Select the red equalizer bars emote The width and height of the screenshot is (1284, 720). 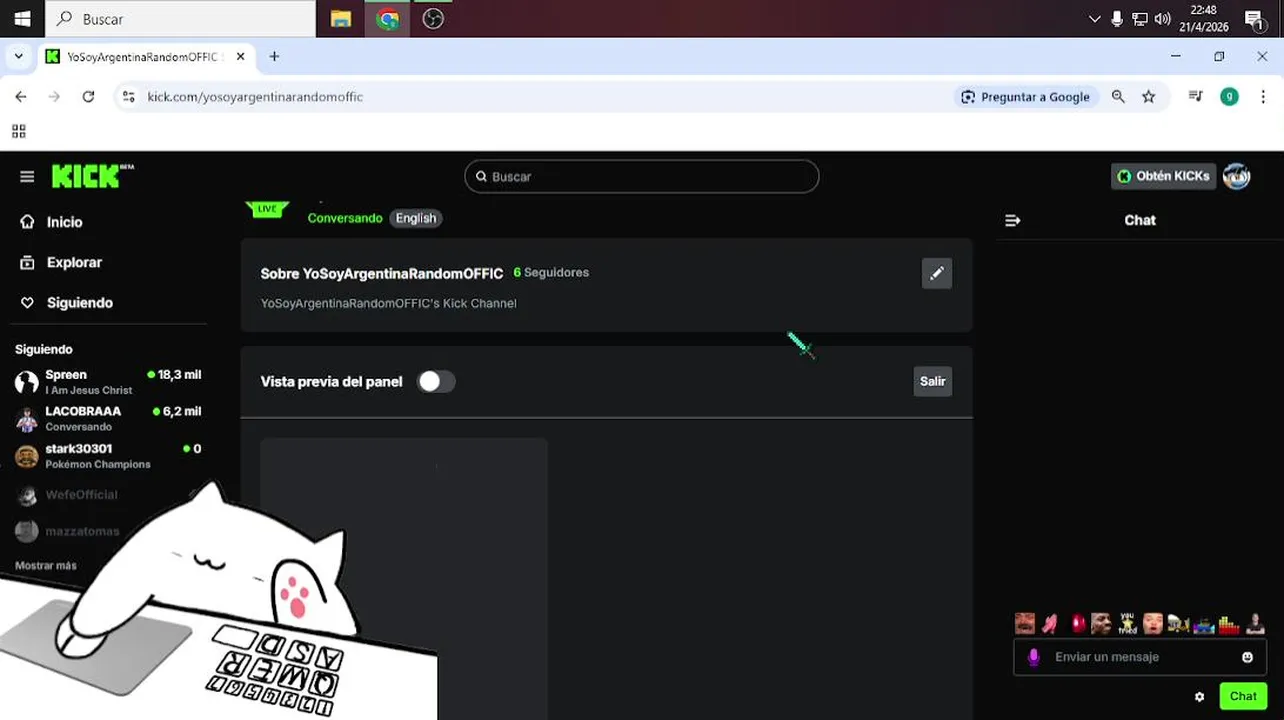click(x=1229, y=624)
